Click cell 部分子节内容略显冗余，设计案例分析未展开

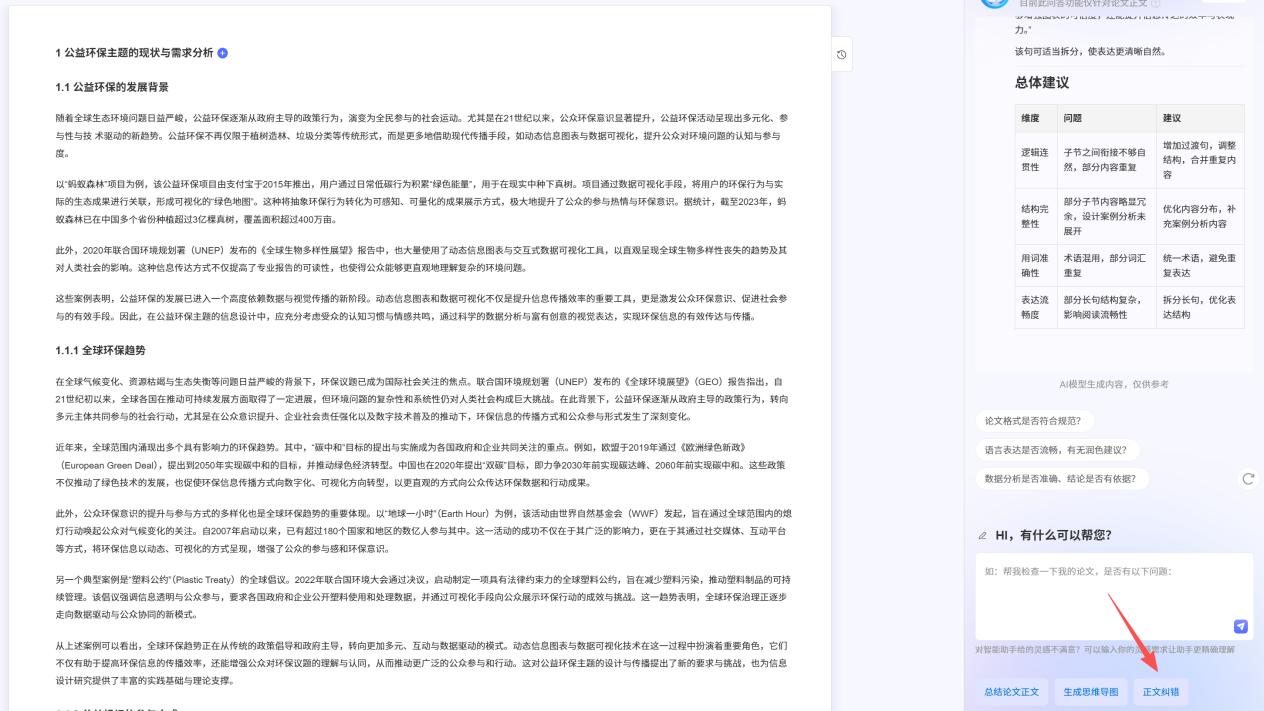tap(1106, 217)
